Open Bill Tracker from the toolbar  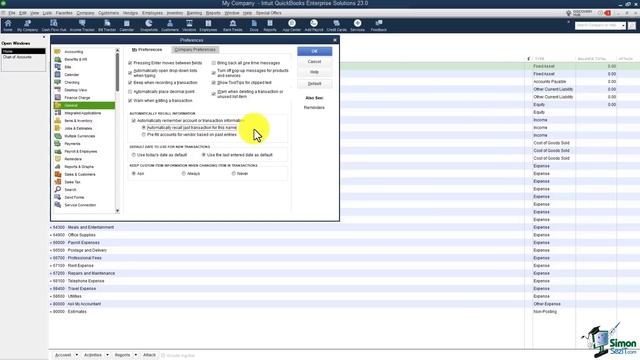107,25
